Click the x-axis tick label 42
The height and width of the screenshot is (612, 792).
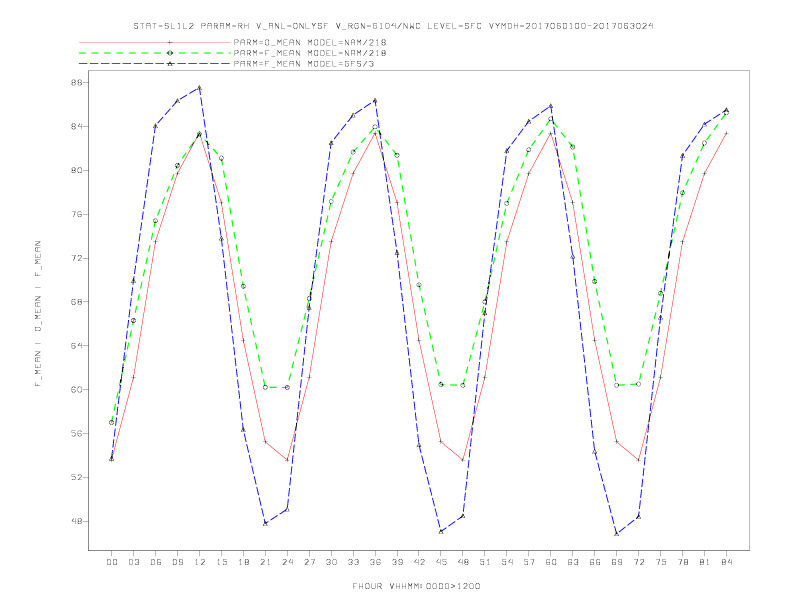[419, 562]
